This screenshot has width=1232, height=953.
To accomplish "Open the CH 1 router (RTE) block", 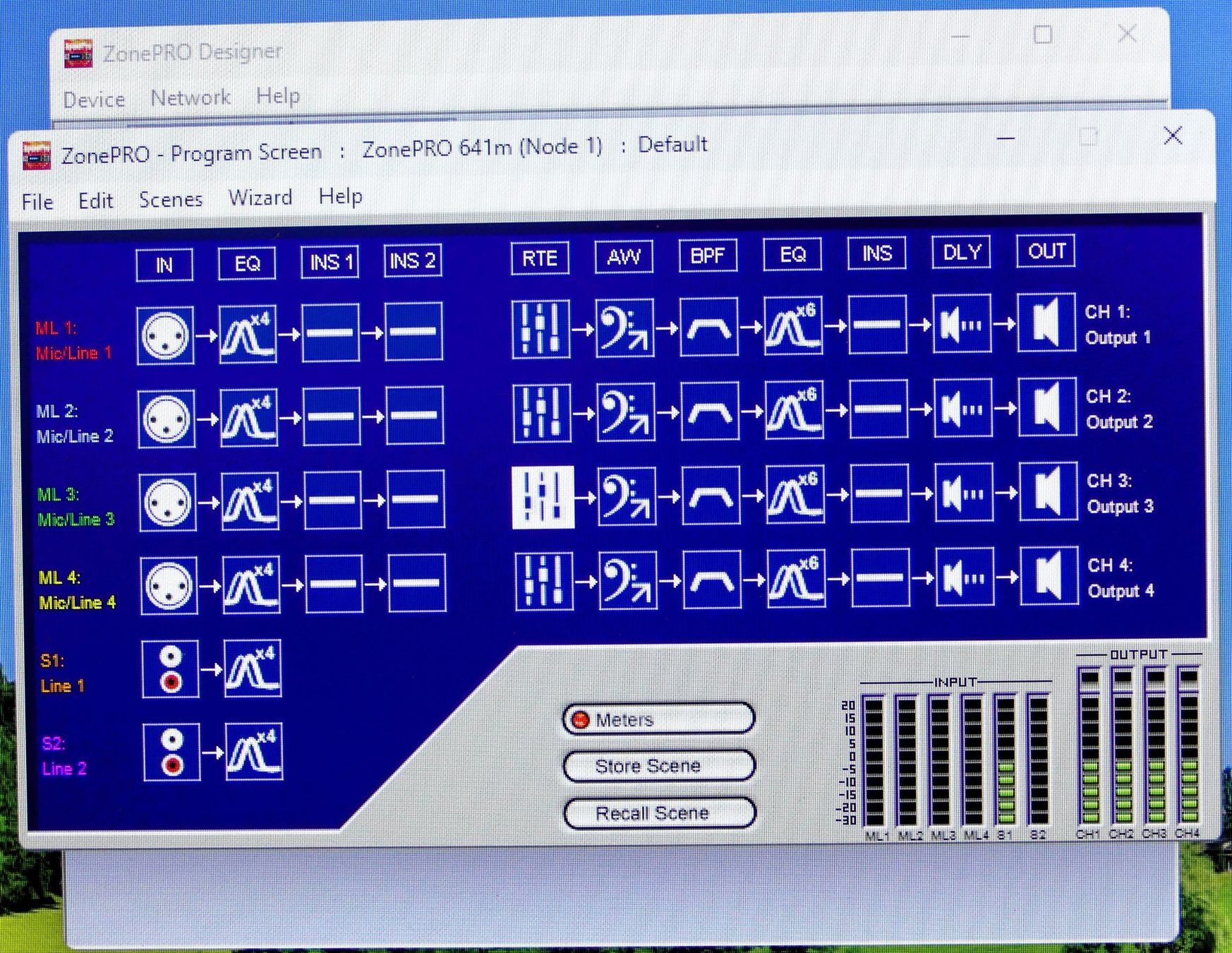I will [540, 329].
